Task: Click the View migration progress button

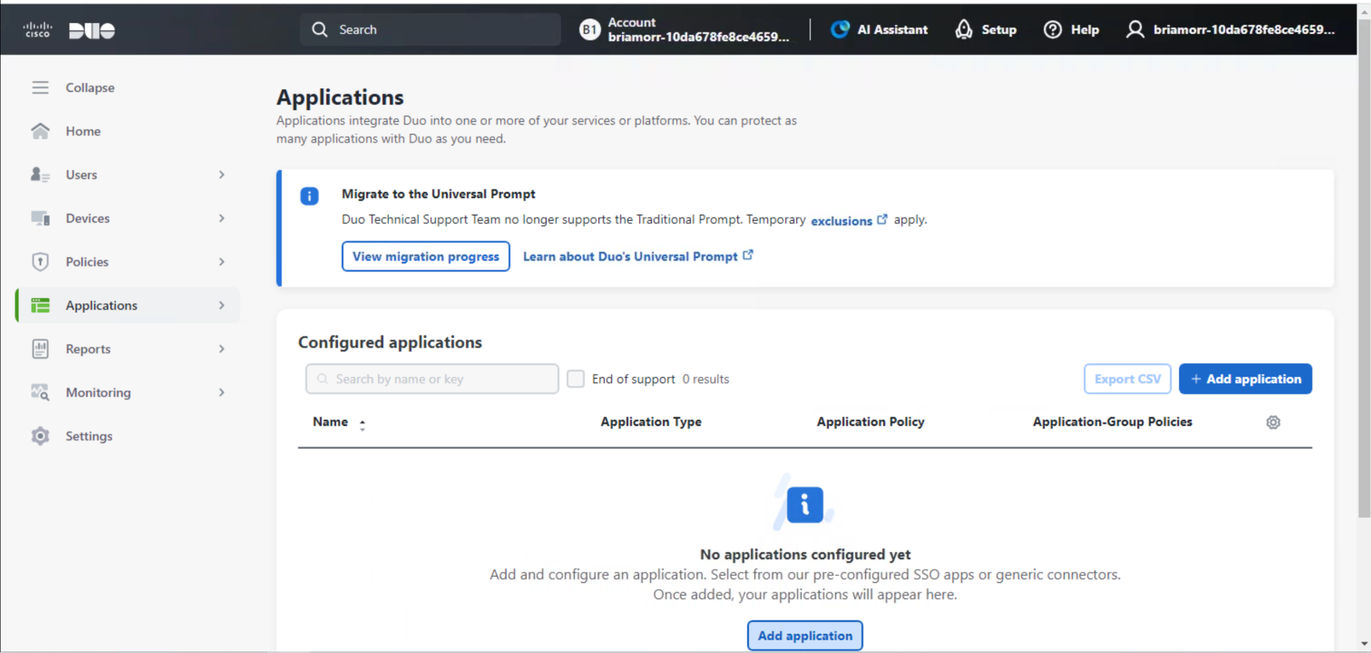Action: tap(425, 256)
